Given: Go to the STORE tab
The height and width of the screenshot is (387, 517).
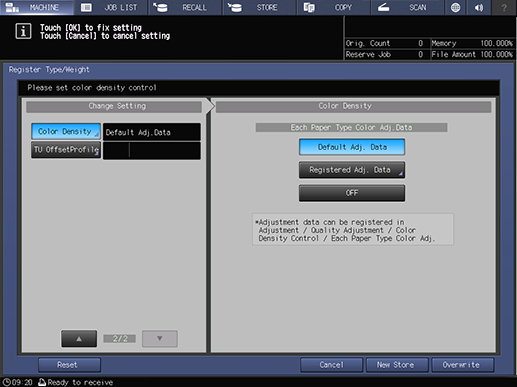Looking at the screenshot, I should coord(259,7).
